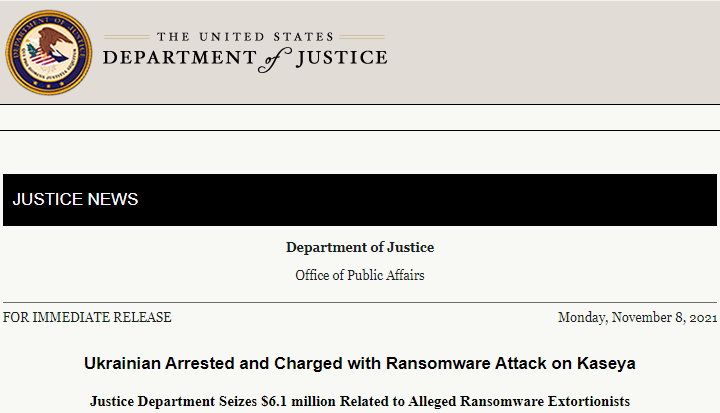Click 'FOR IMMEDIATE RELEASE' label
This screenshot has height=413, width=720.
(x=87, y=317)
